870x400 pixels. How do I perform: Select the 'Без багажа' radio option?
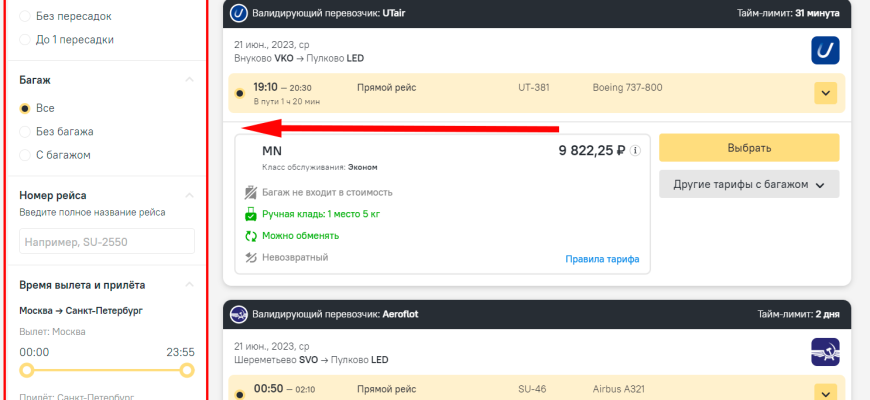coord(25,131)
